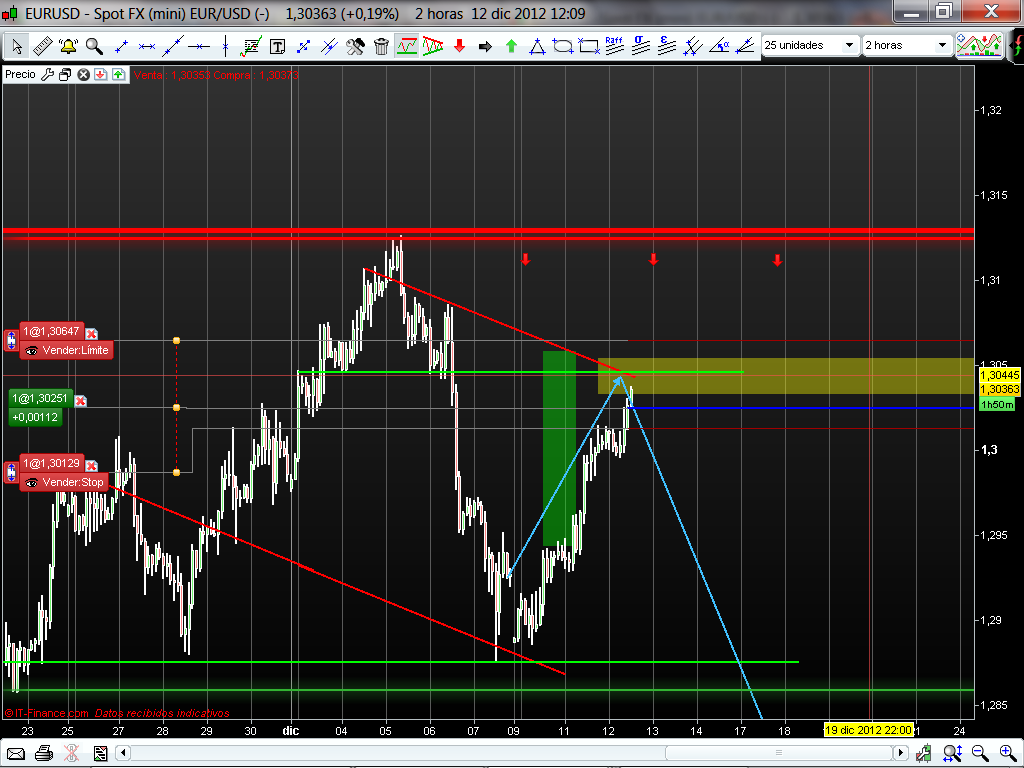Image resolution: width=1024 pixels, height=768 pixels.
Task: Open the 2 horas timeframe dropdown
Action: pyautogui.click(x=906, y=45)
